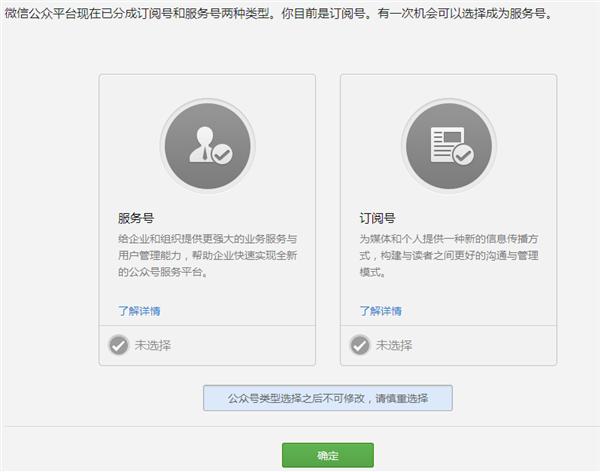The width and height of the screenshot is (600, 472).
Task: Open 了解详情 link under 服务号
Action: [139, 310]
